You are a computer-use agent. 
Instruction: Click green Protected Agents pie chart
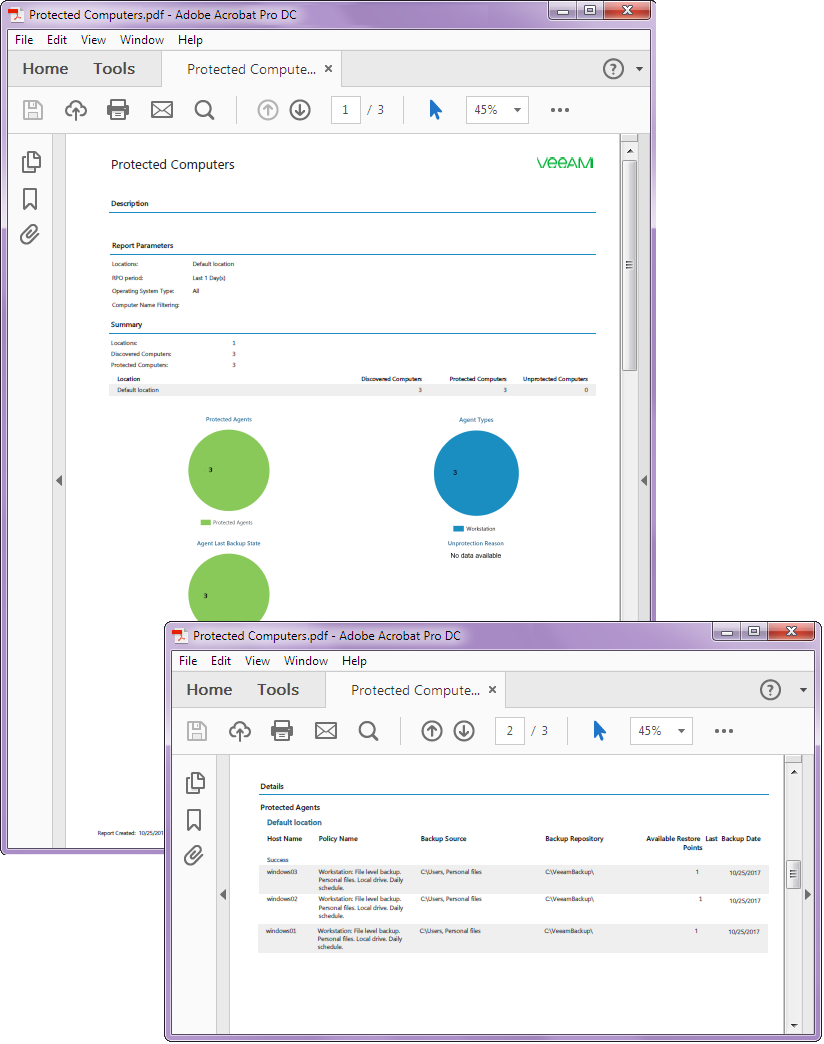[229, 470]
